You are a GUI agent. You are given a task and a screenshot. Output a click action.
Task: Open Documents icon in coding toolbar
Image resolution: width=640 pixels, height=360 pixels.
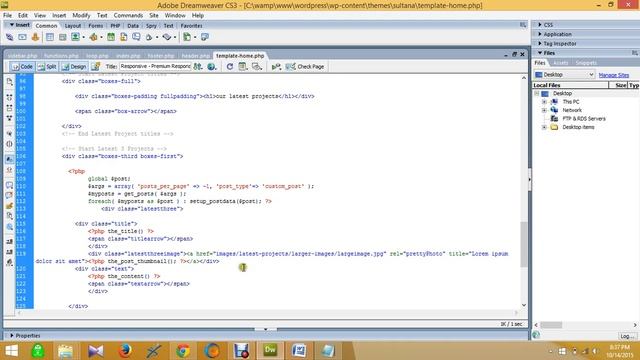9,82
